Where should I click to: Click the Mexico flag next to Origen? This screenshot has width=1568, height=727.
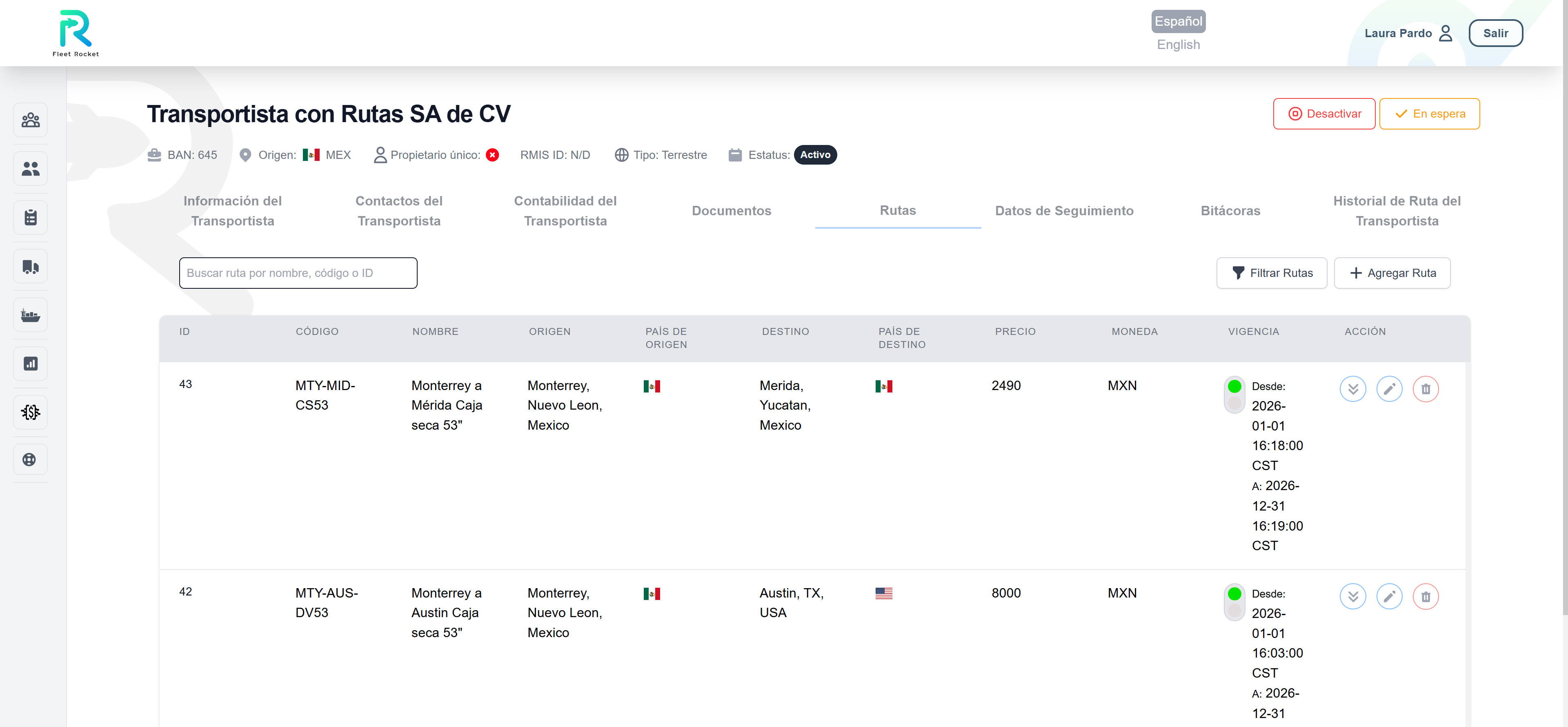(x=311, y=155)
